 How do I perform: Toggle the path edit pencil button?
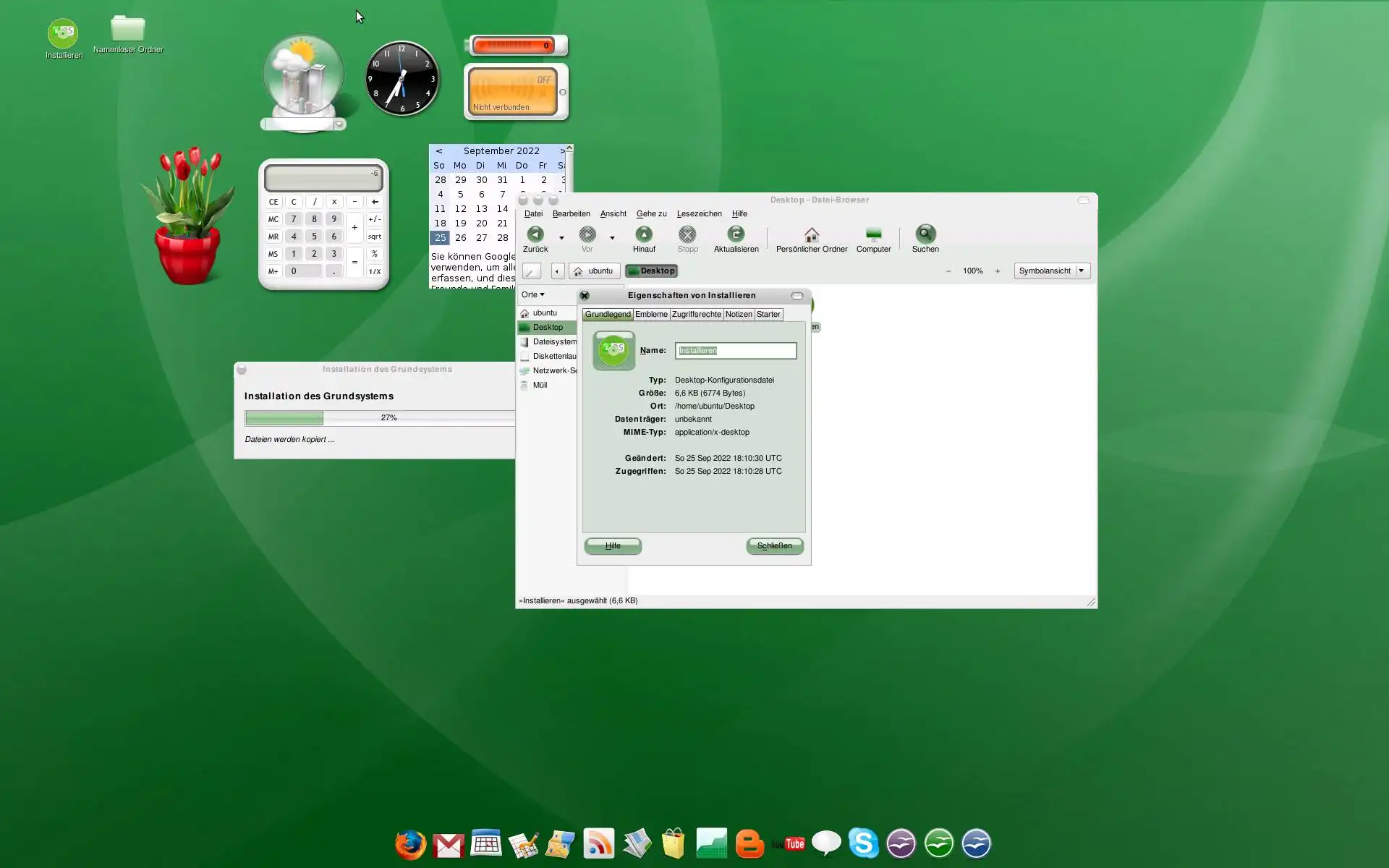click(x=532, y=271)
